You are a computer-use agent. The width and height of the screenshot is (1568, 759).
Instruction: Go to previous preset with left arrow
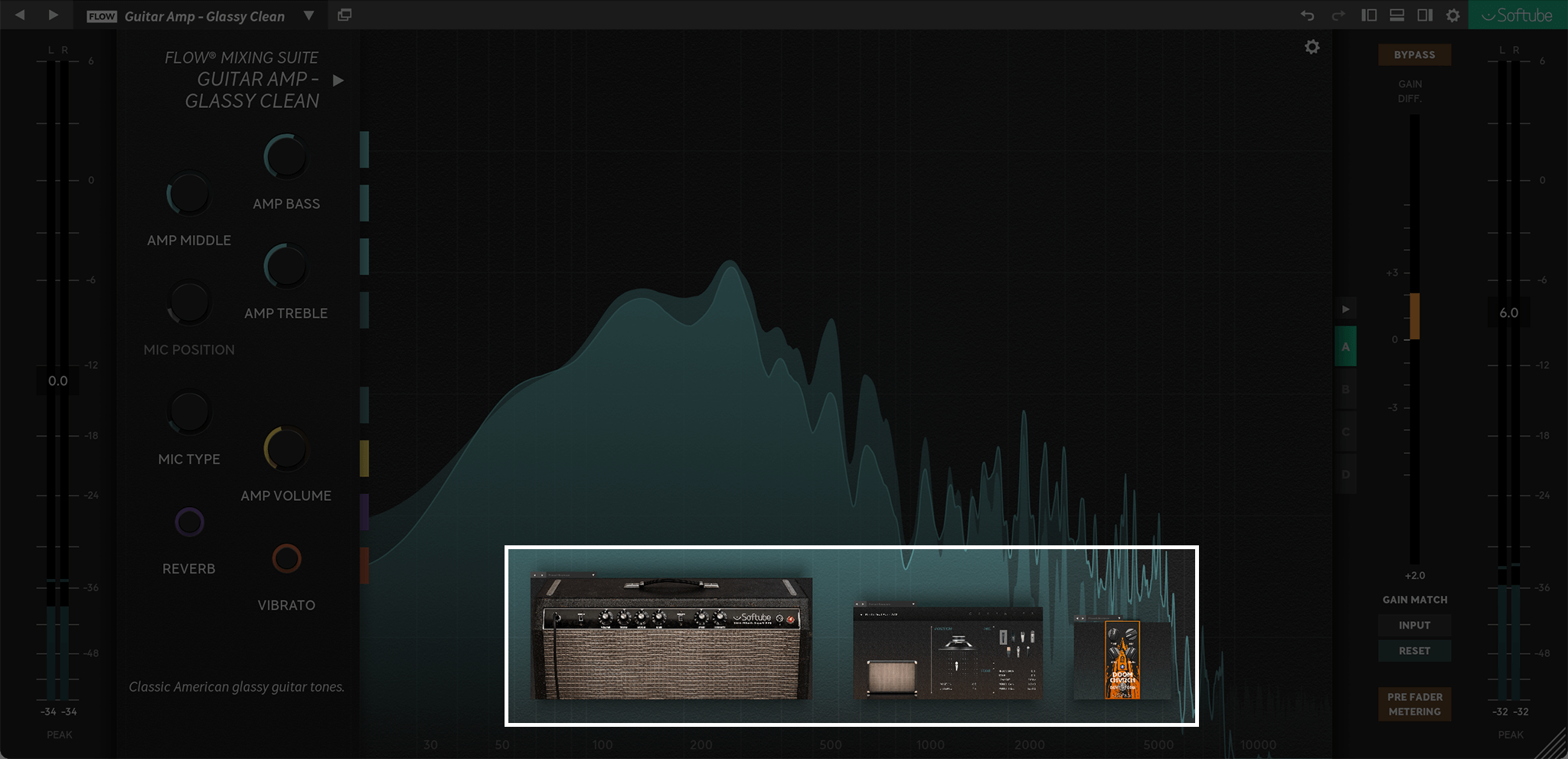[20, 15]
